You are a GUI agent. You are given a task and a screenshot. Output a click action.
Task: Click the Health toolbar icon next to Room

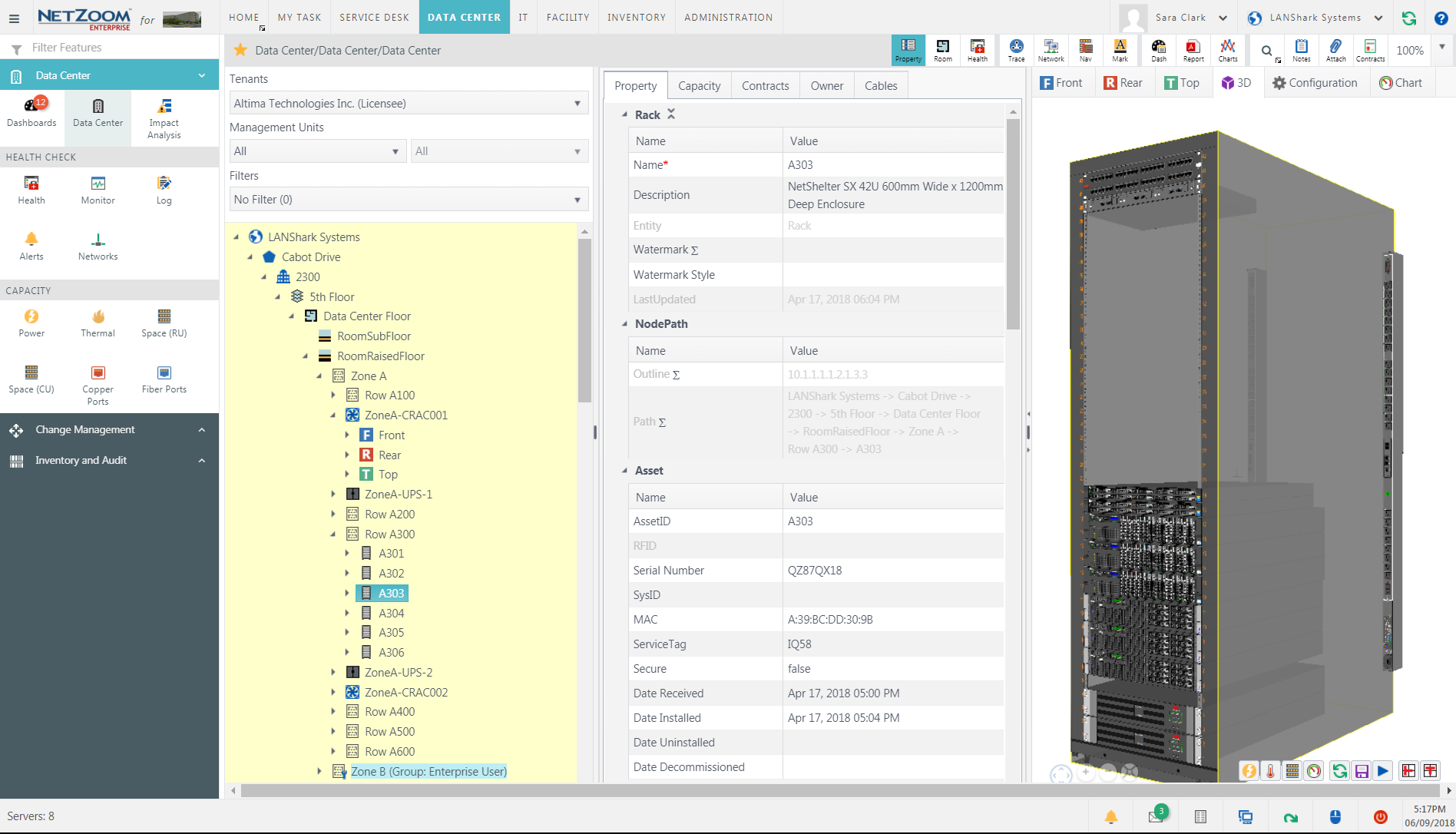[x=977, y=50]
